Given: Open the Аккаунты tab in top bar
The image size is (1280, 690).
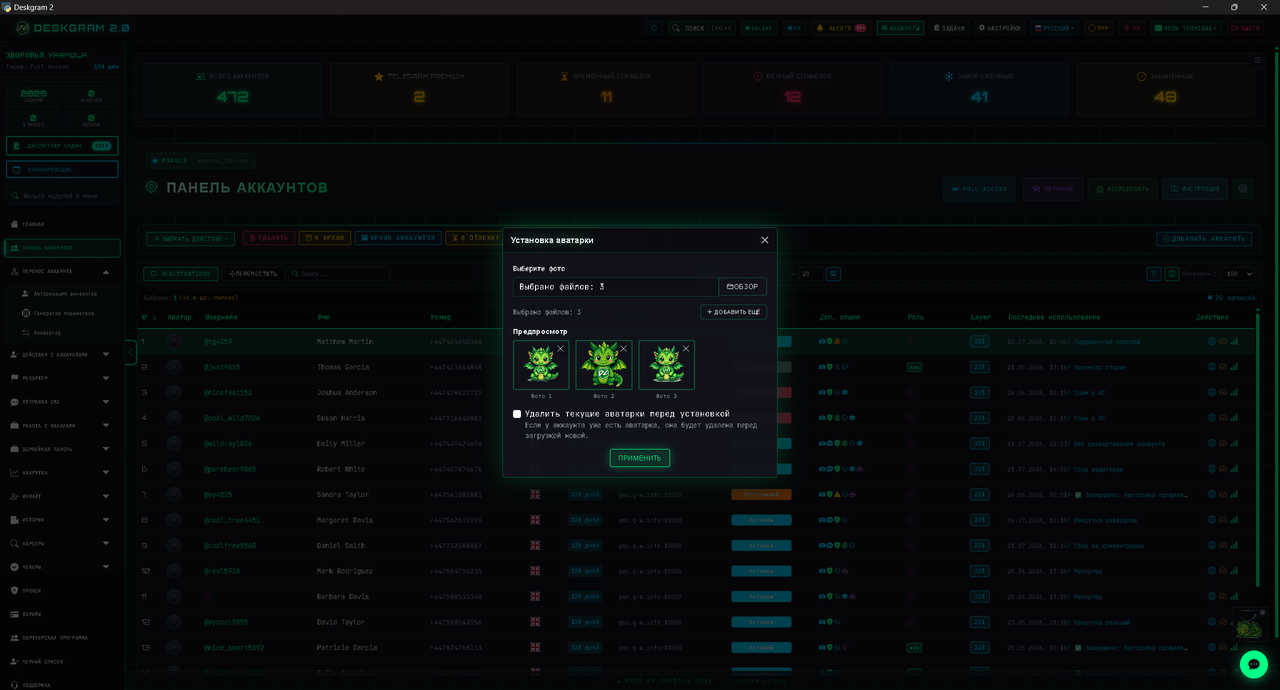Looking at the screenshot, I should click(900, 28).
